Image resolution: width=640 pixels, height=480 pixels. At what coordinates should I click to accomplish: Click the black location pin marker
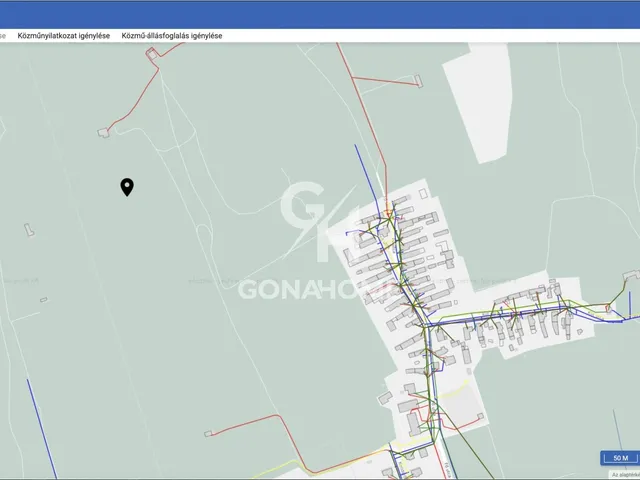[x=127, y=187]
